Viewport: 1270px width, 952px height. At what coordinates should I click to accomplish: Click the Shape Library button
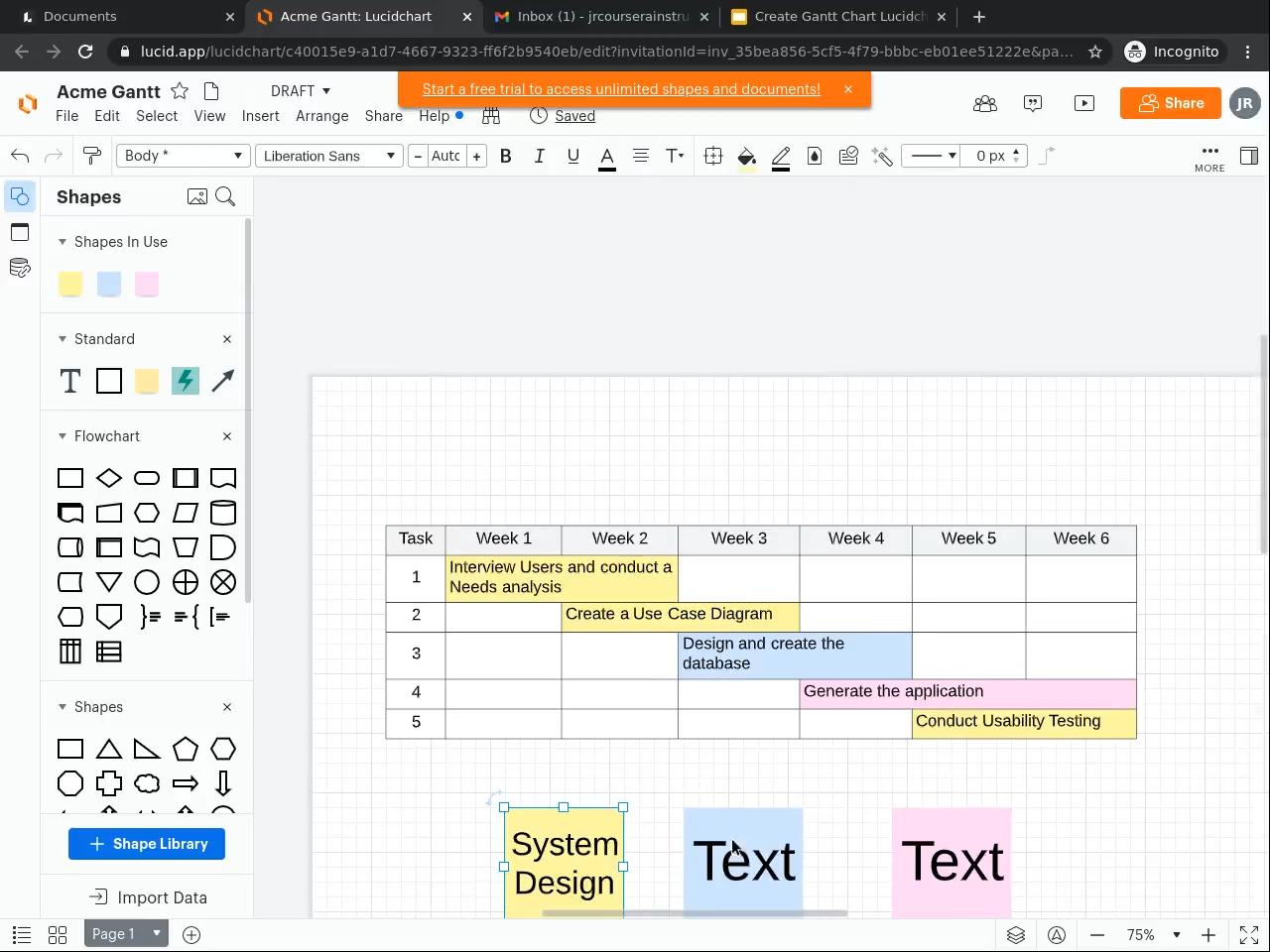point(147,844)
